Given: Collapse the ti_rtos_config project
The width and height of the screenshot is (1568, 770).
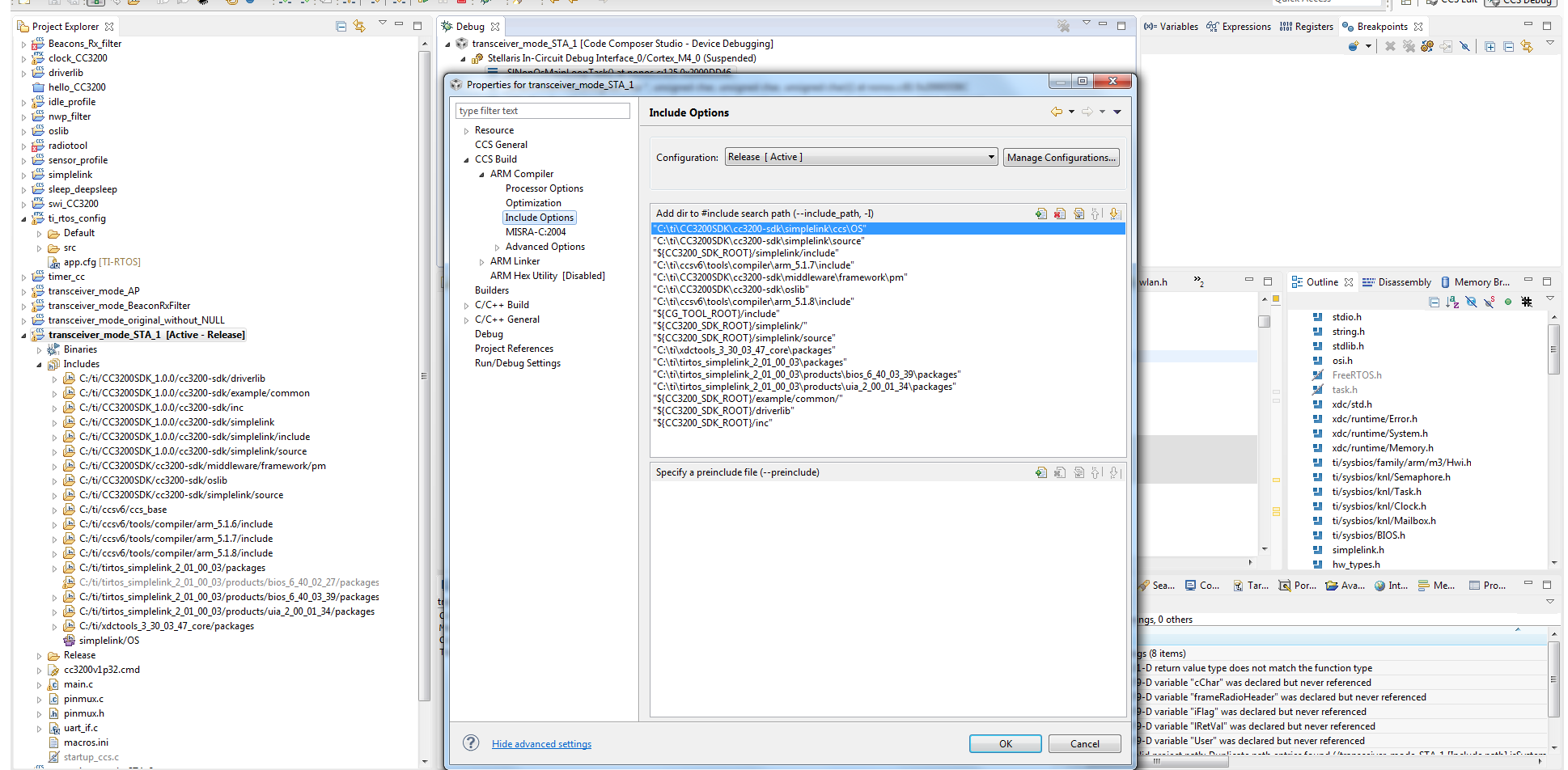Looking at the screenshot, I should coord(23,218).
